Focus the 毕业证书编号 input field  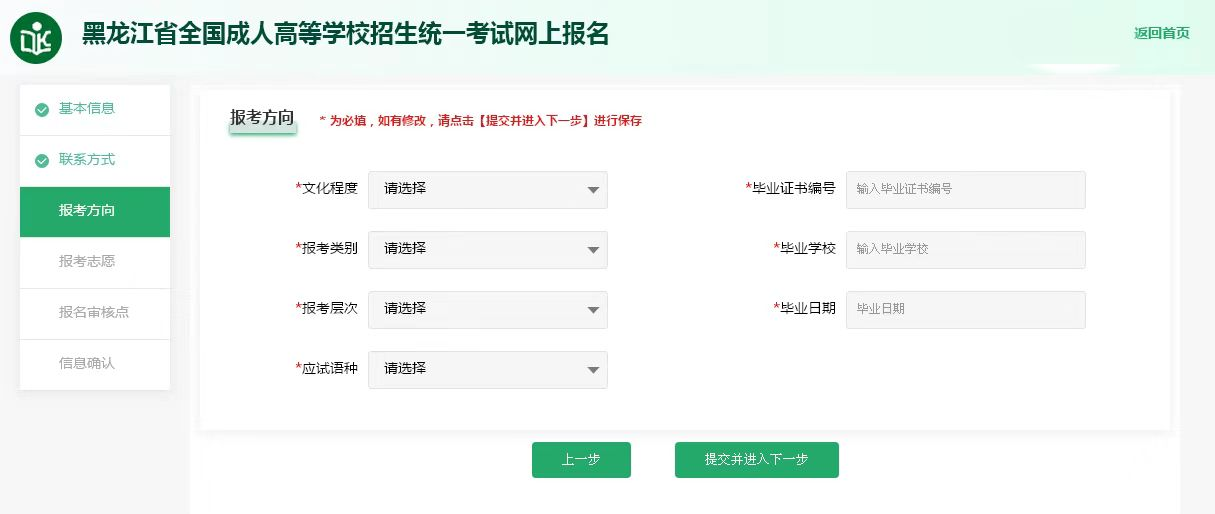point(966,190)
